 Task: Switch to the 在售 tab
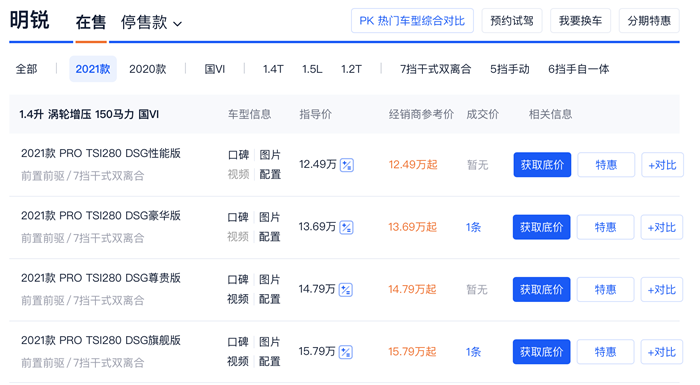coord(91,22)
